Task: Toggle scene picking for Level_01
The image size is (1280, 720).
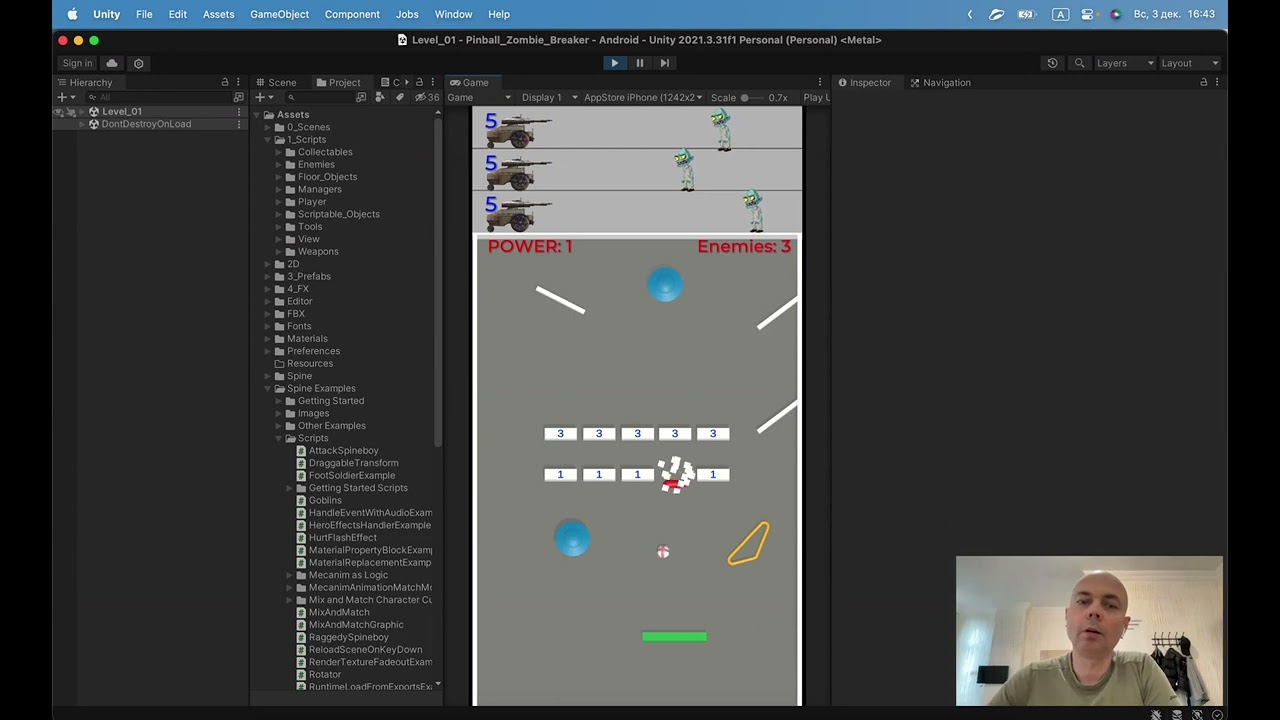Action: pos(71,111)
